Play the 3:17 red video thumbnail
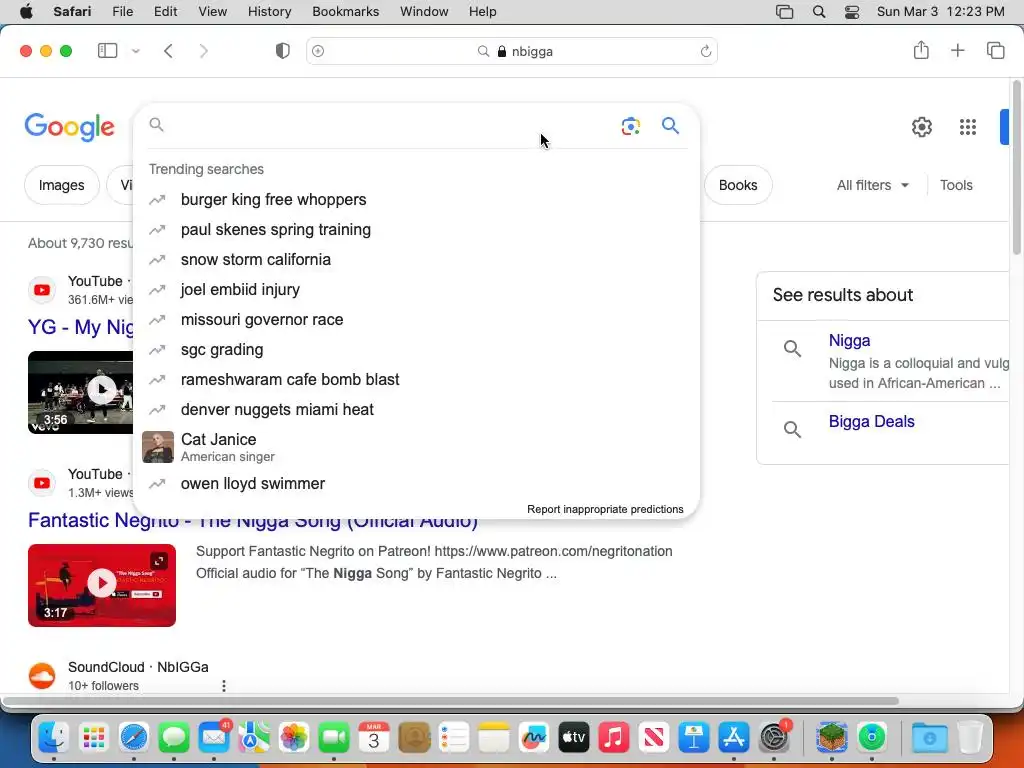The image size is (1024, 768). tap(102, 585)
